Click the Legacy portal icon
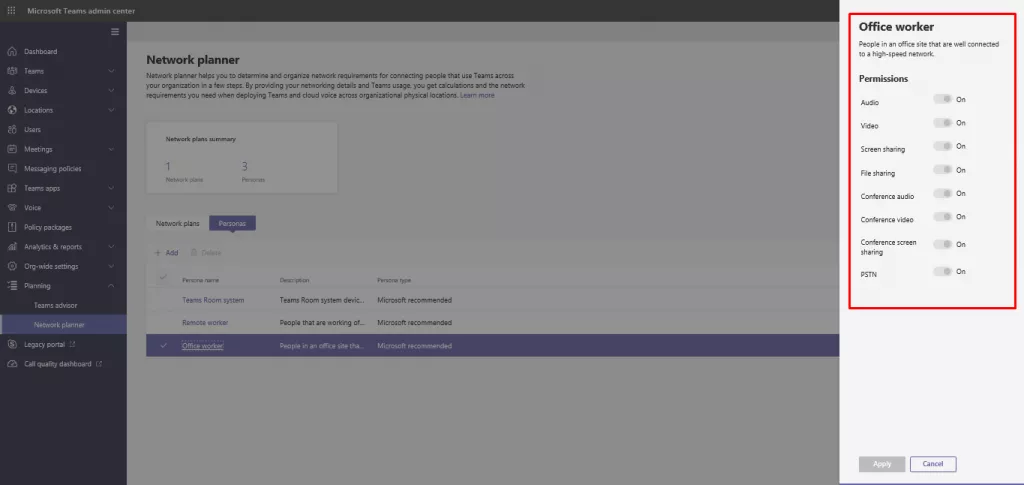This screenshot has height=485, width=1024. (12, 344)
